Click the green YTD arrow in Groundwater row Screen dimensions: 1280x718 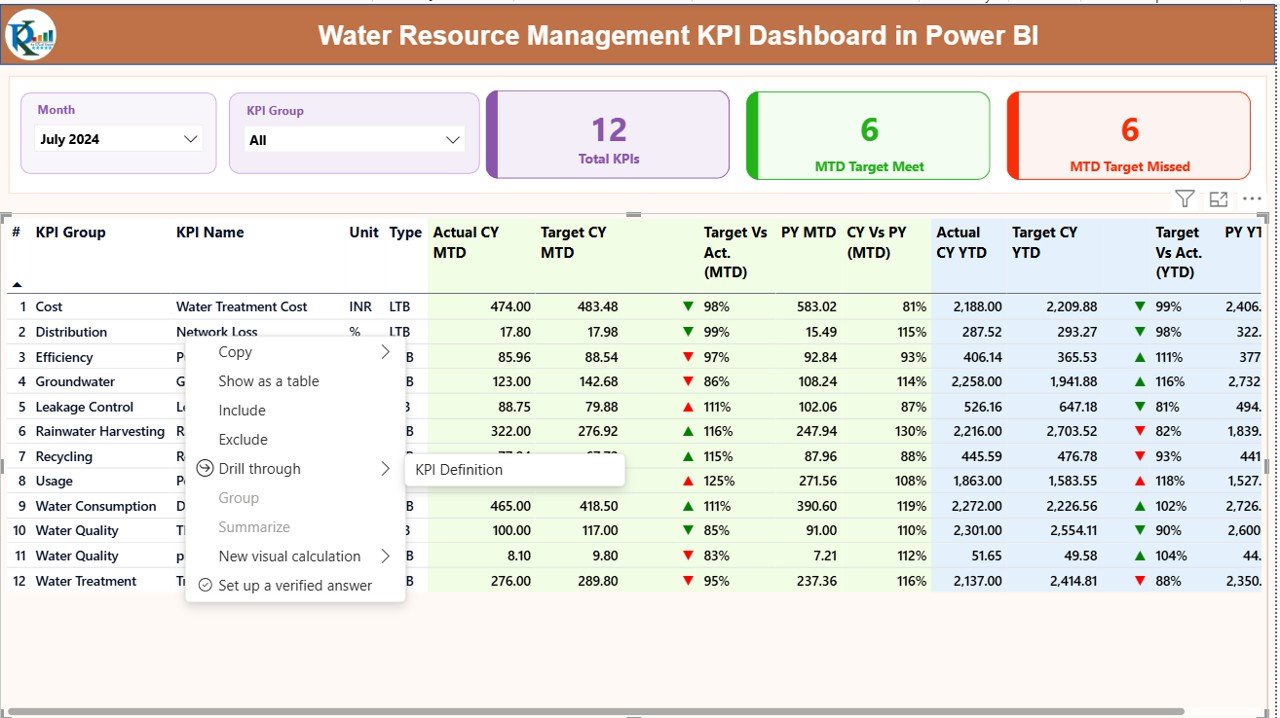tap(1140, 382)
